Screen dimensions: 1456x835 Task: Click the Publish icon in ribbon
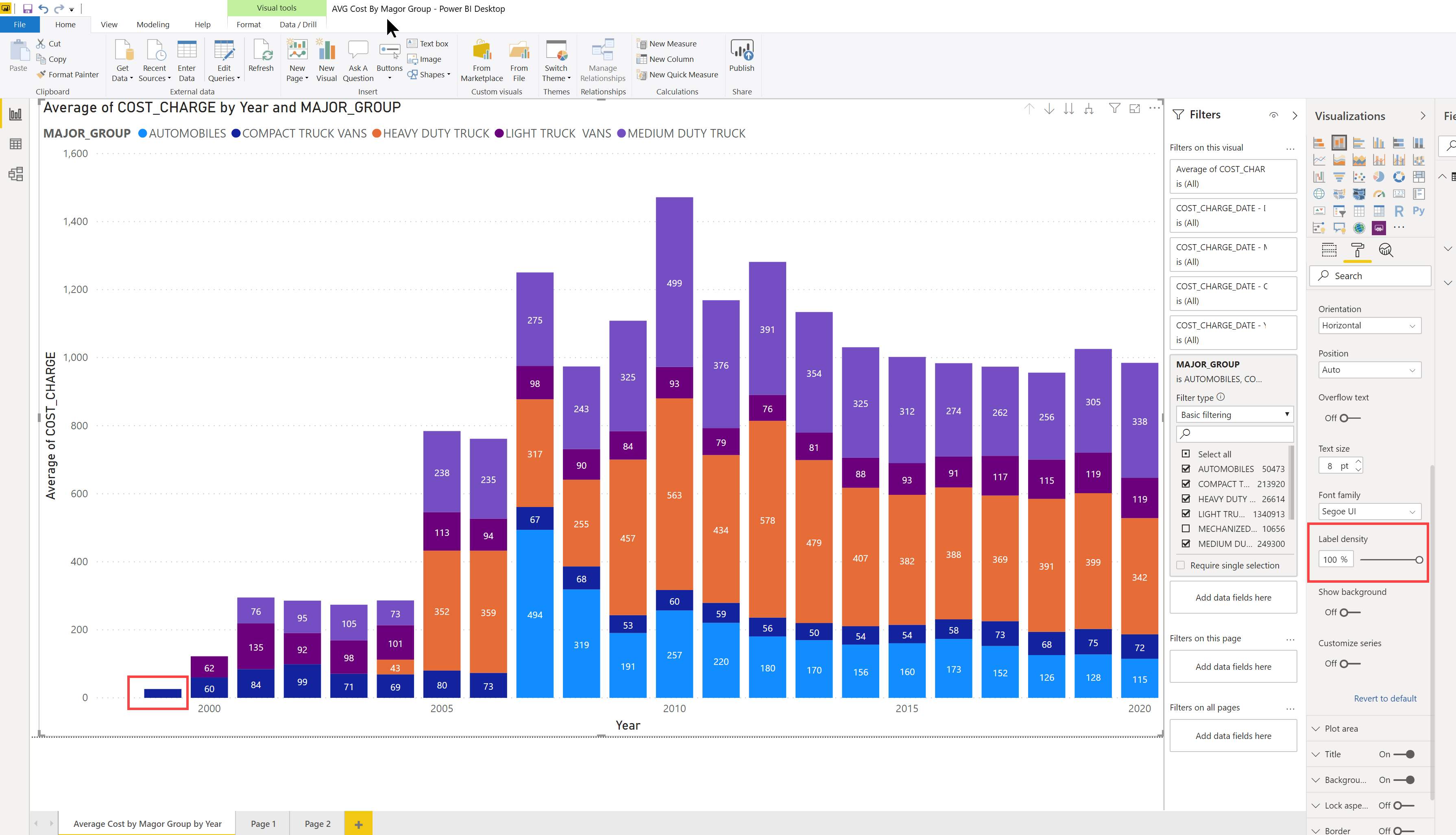741,50
